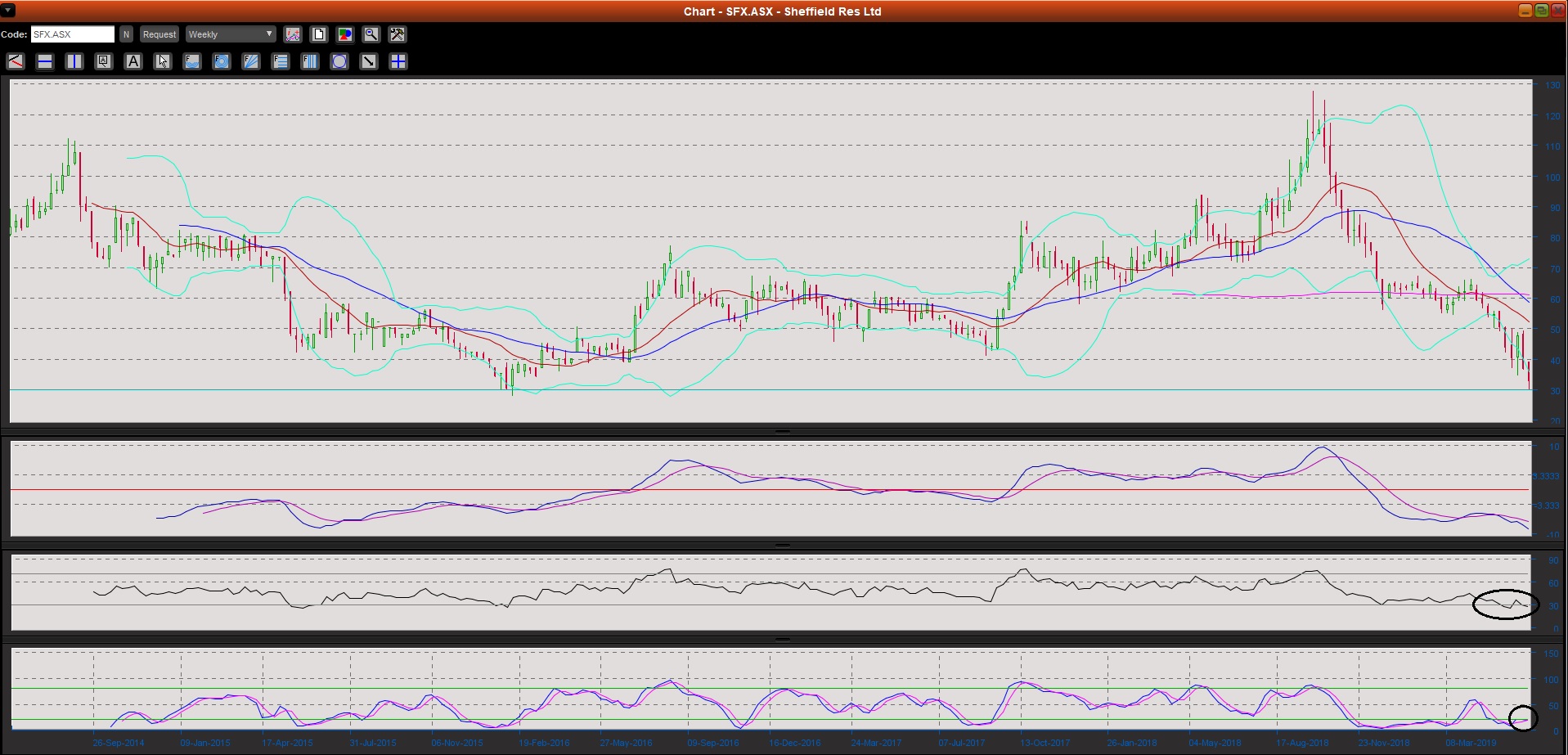1568x755 pixels.
Task: Select the magnifying glass zoom icon
Action: point(371,34)
